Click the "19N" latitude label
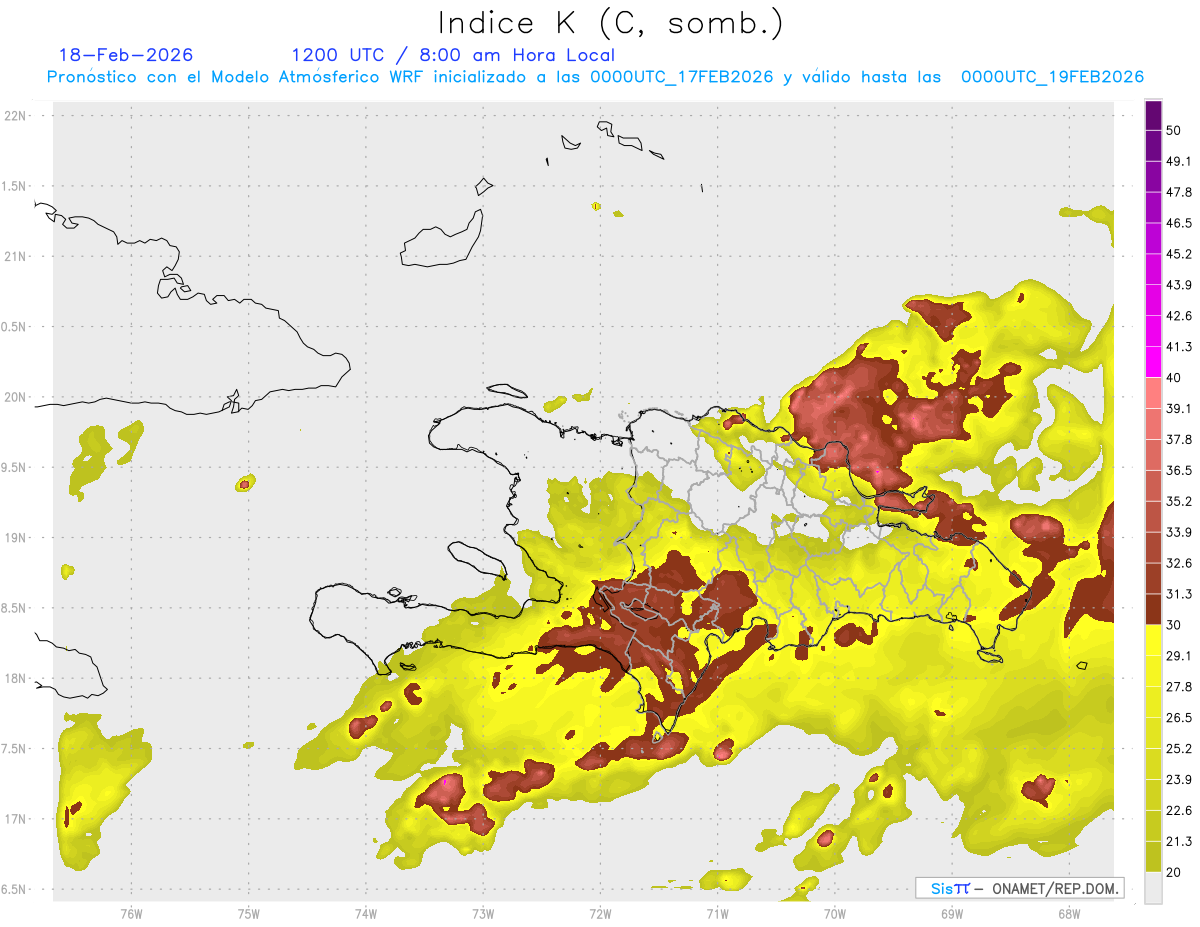Viewport: 1200px width, 927px height. tap(17, 537)
